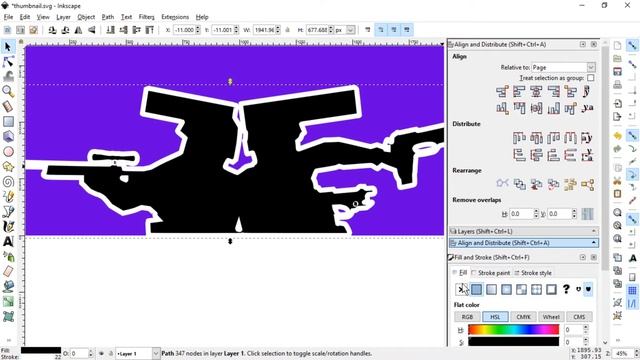Viewport: 640px width, 360px height.
Task: Select the Star and polygon tool
Action: [8, 167]
